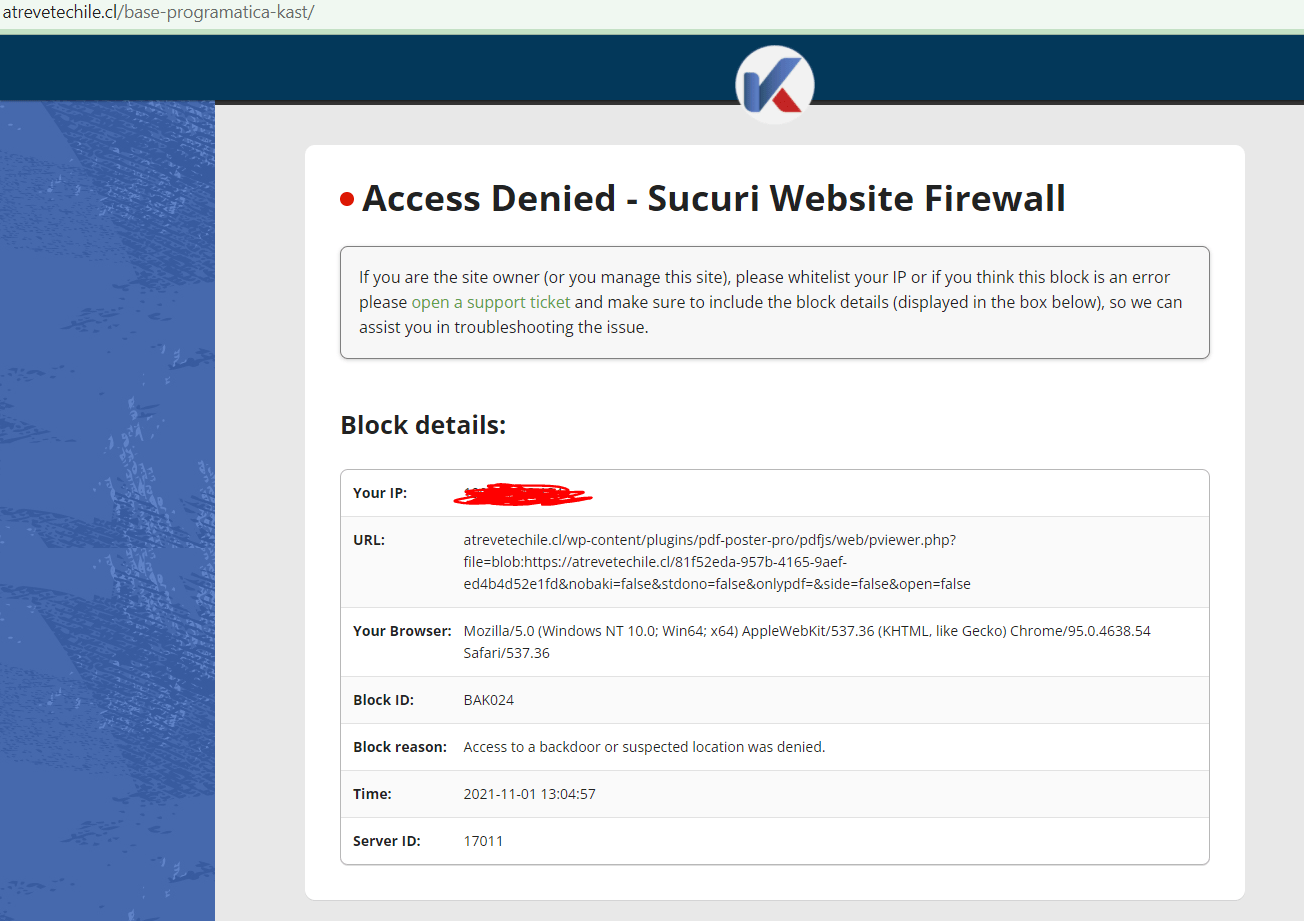Select the 'Your Browser:' row label
Image resolution: width=1304 pixels, height=921 pixels.
402,631
